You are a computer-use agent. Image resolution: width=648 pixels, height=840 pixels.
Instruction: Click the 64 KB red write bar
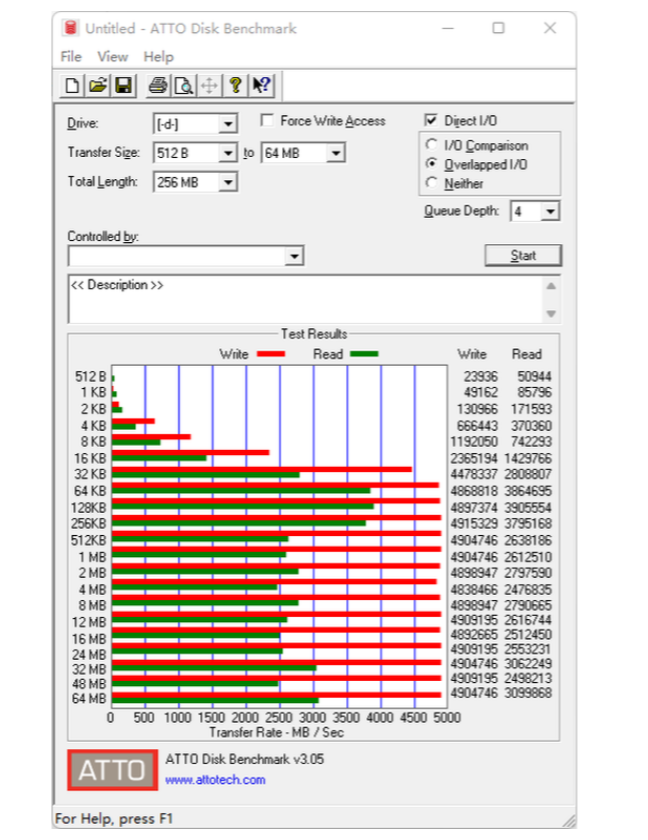click(x=275, y=485)
